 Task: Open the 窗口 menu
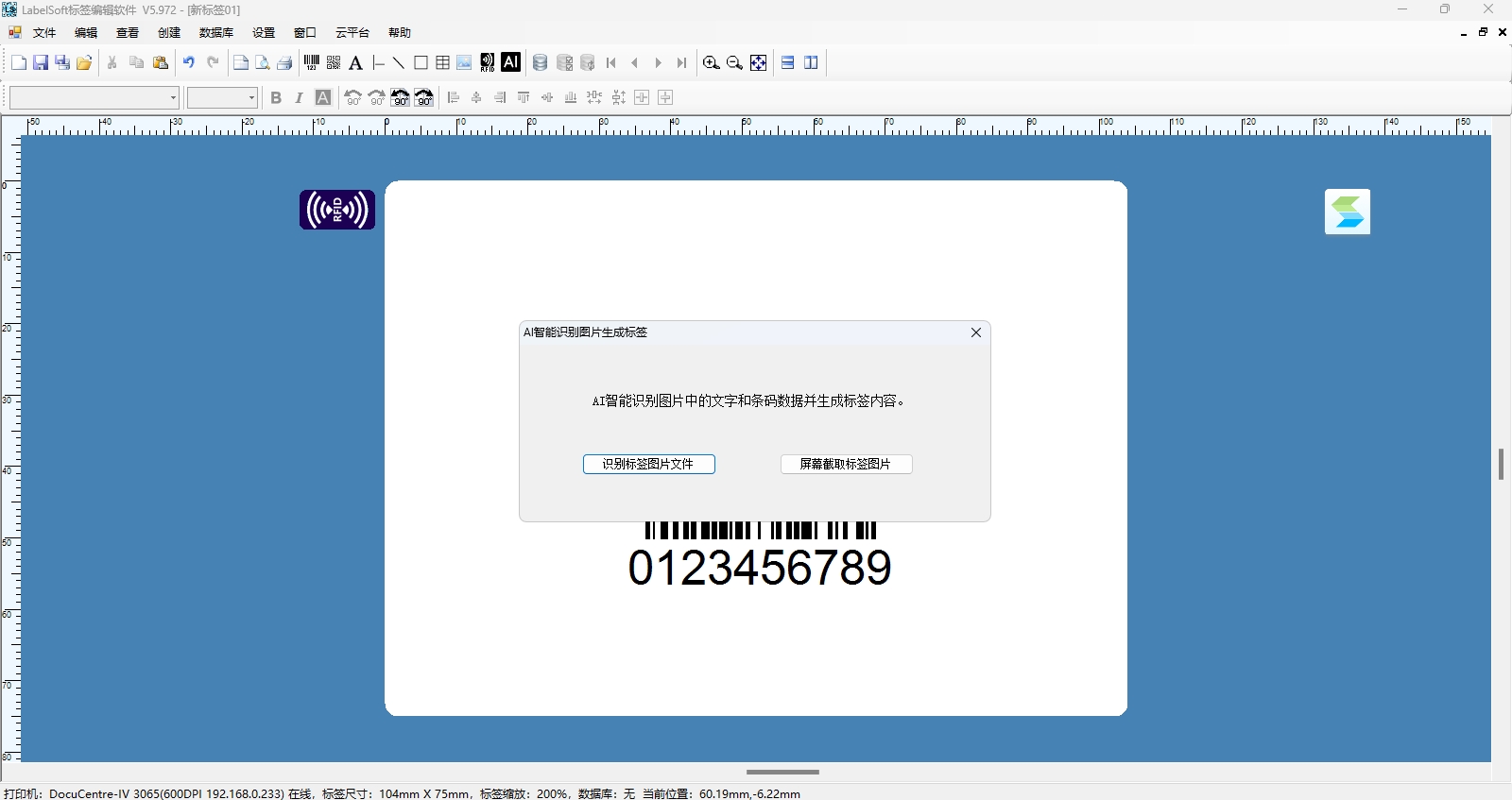point(305,32)
